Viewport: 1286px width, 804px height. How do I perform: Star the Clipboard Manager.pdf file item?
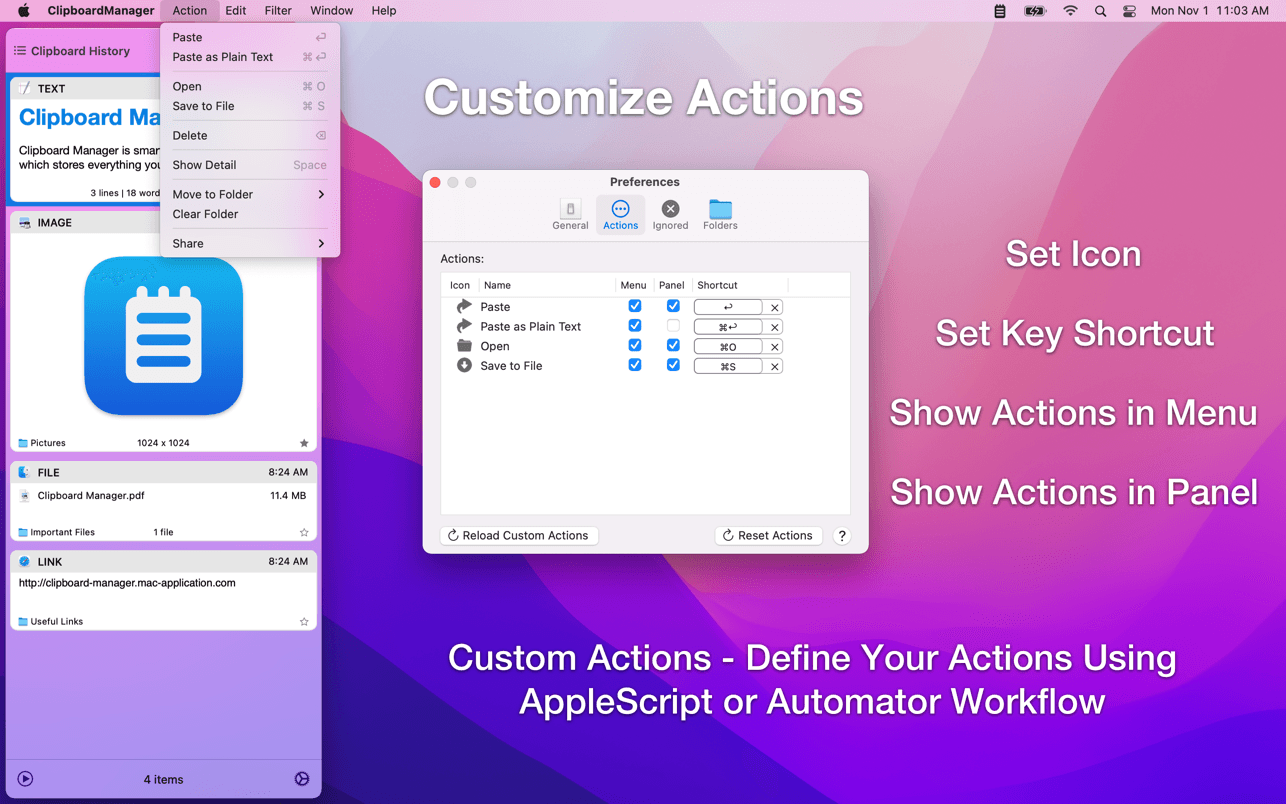304,532
